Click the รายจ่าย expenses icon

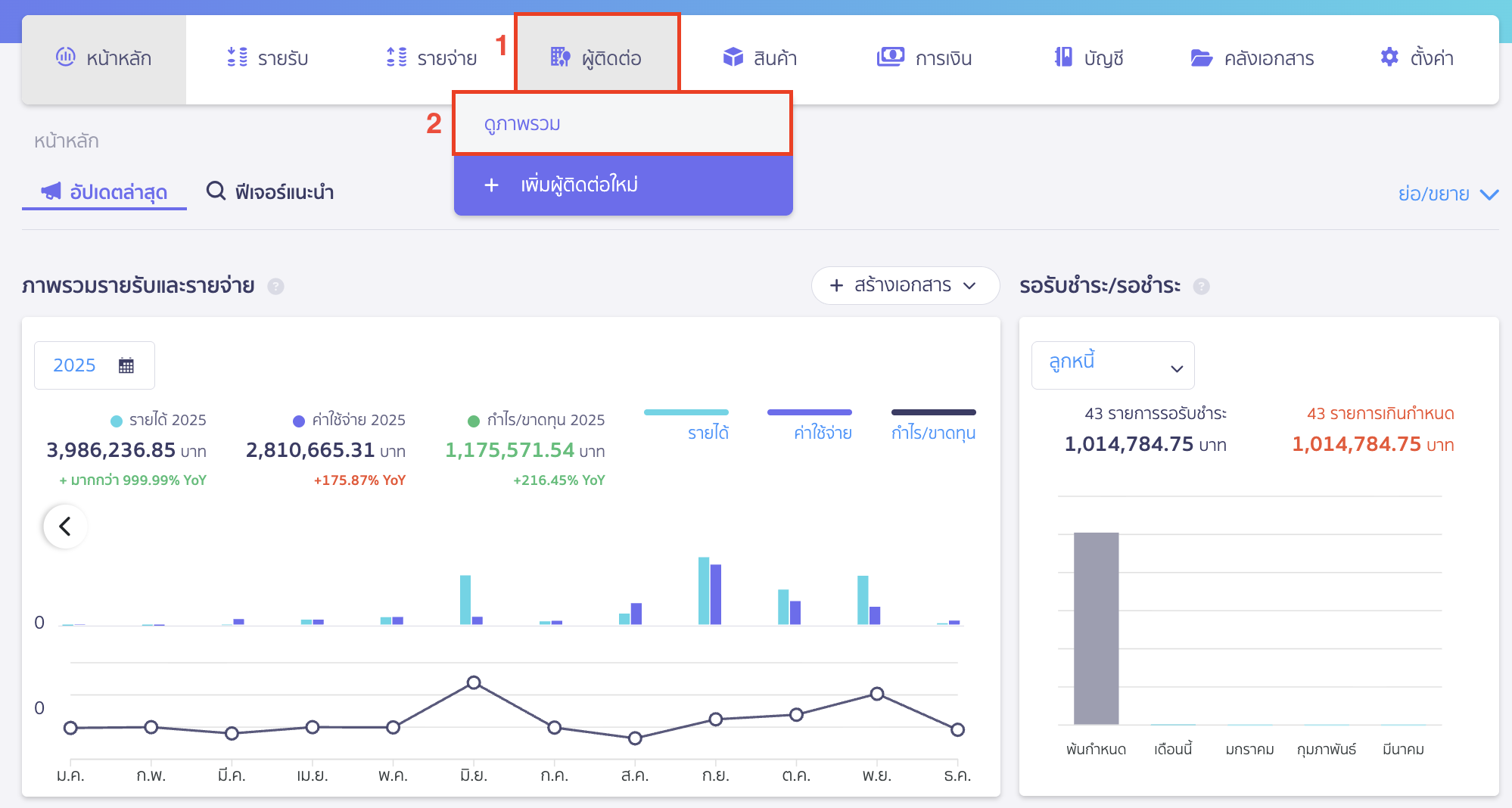394,56
